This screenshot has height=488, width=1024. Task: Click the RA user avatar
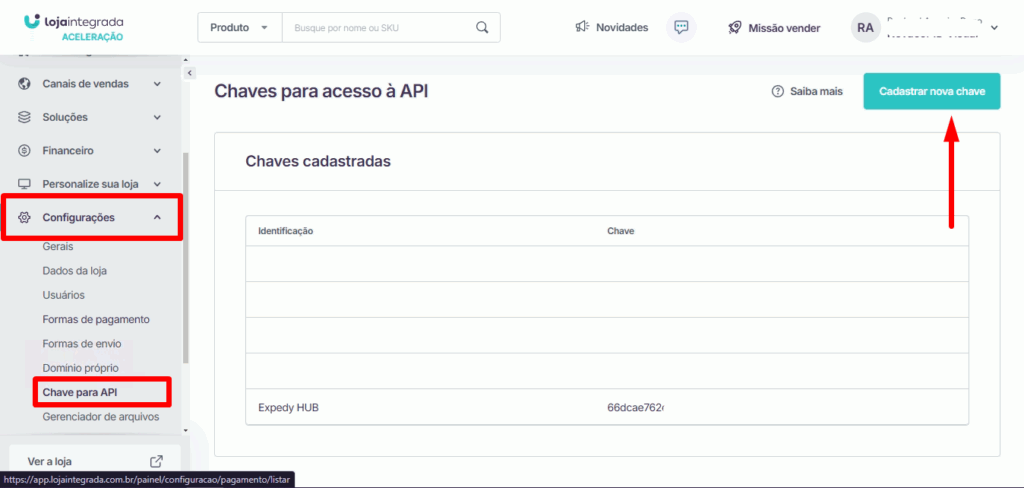[866, 28]
